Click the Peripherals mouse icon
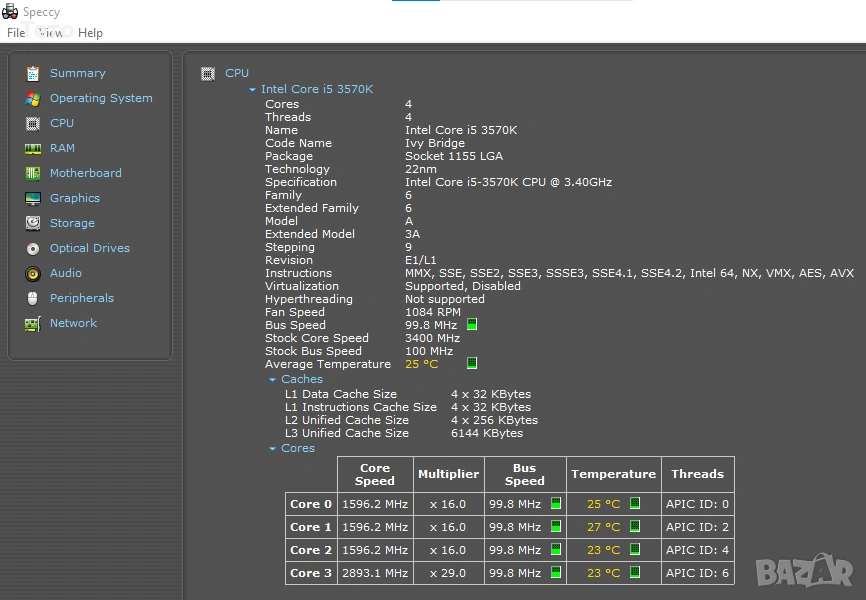This screenshot has height=600, width=866. (33, 298)
